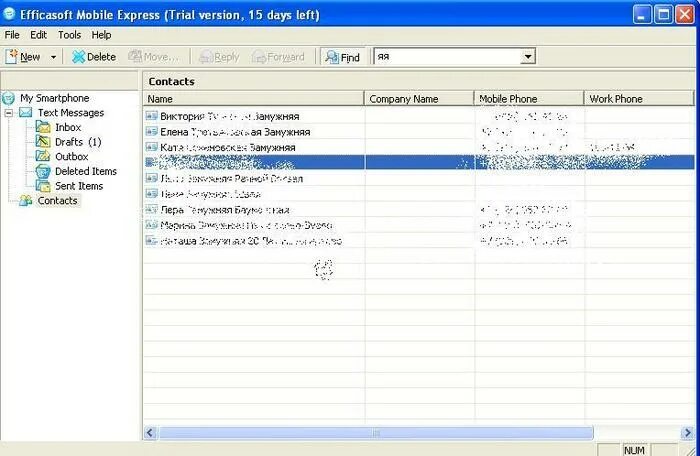Click the Inbox folder icon

(x=43, y=127)
